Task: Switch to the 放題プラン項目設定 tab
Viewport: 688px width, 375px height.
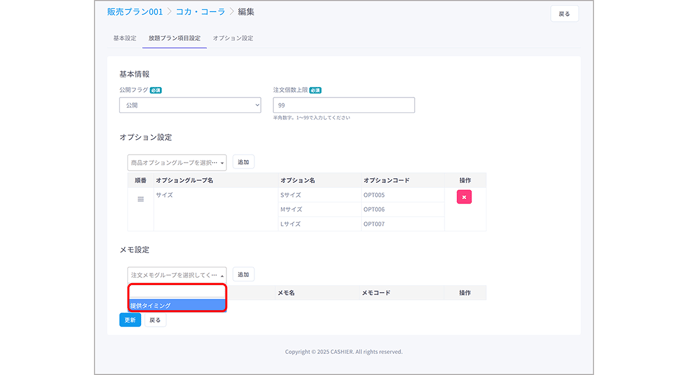Action: (x=175, y=38)
